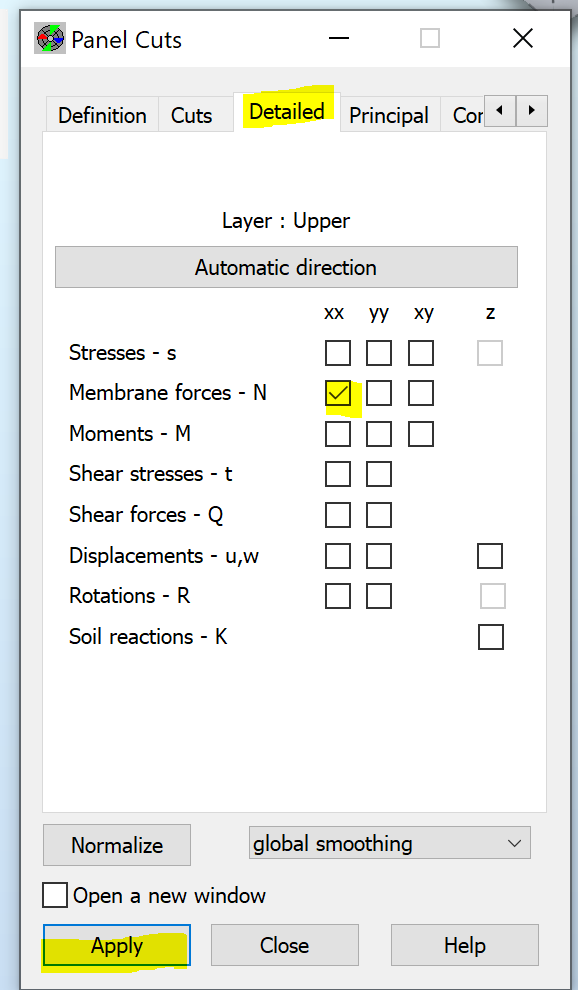Check the Moments yy checkbox
The width and height of the screenshot is (578, 990).
(x=379, y=434)
